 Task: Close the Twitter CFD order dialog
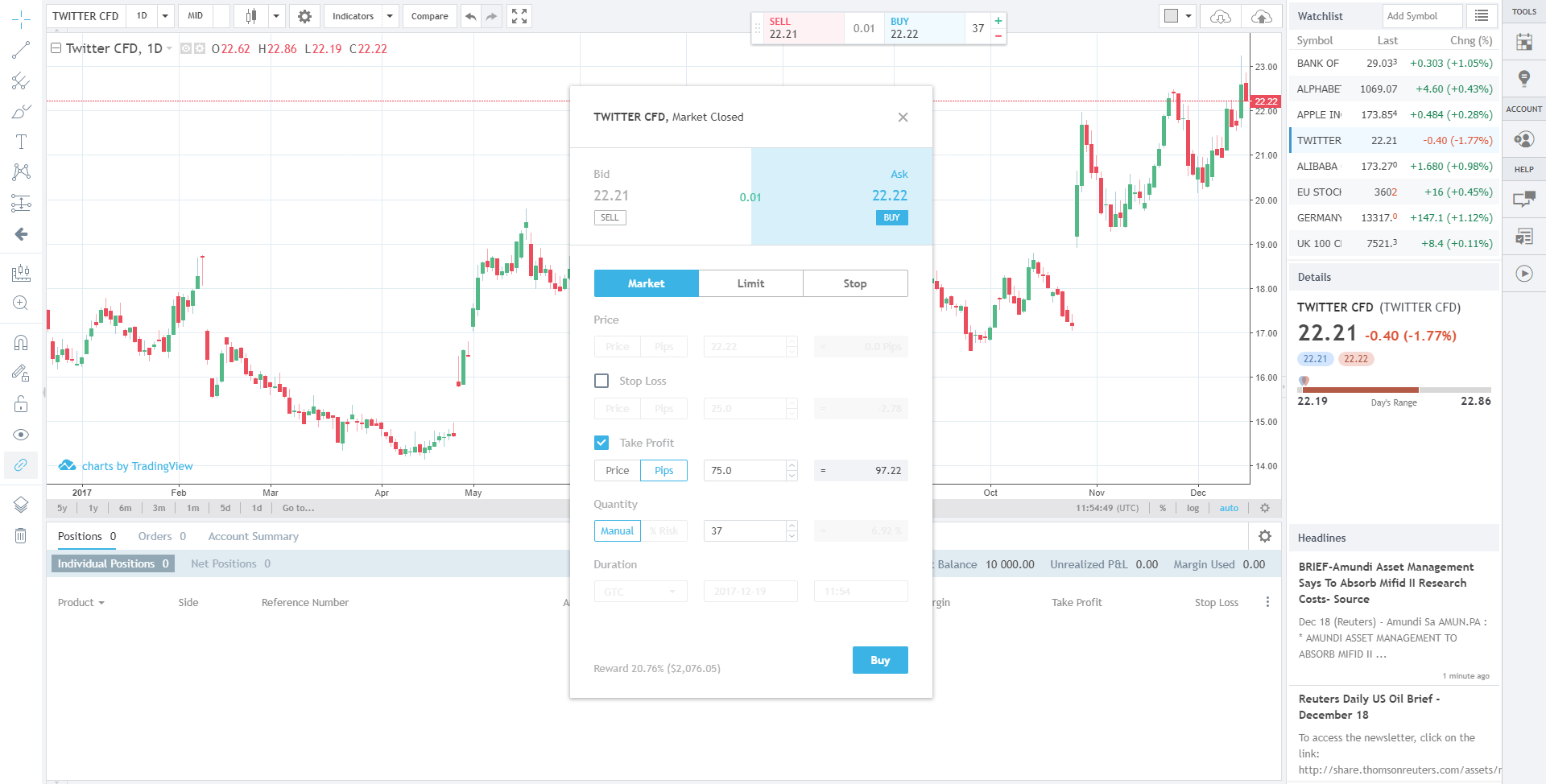(x=903, y=117)
